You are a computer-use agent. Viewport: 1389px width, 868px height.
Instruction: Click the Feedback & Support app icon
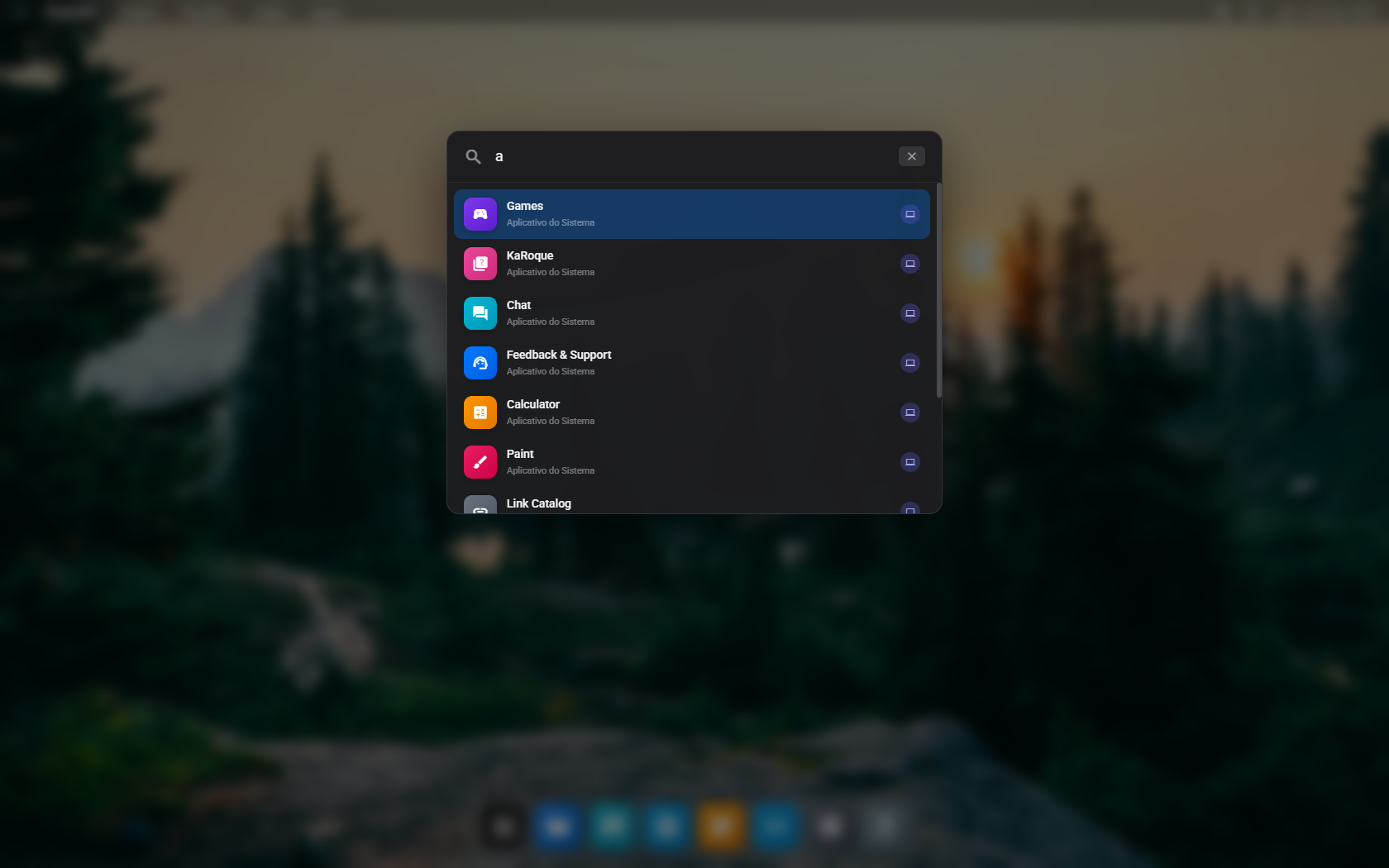(480, 363)
